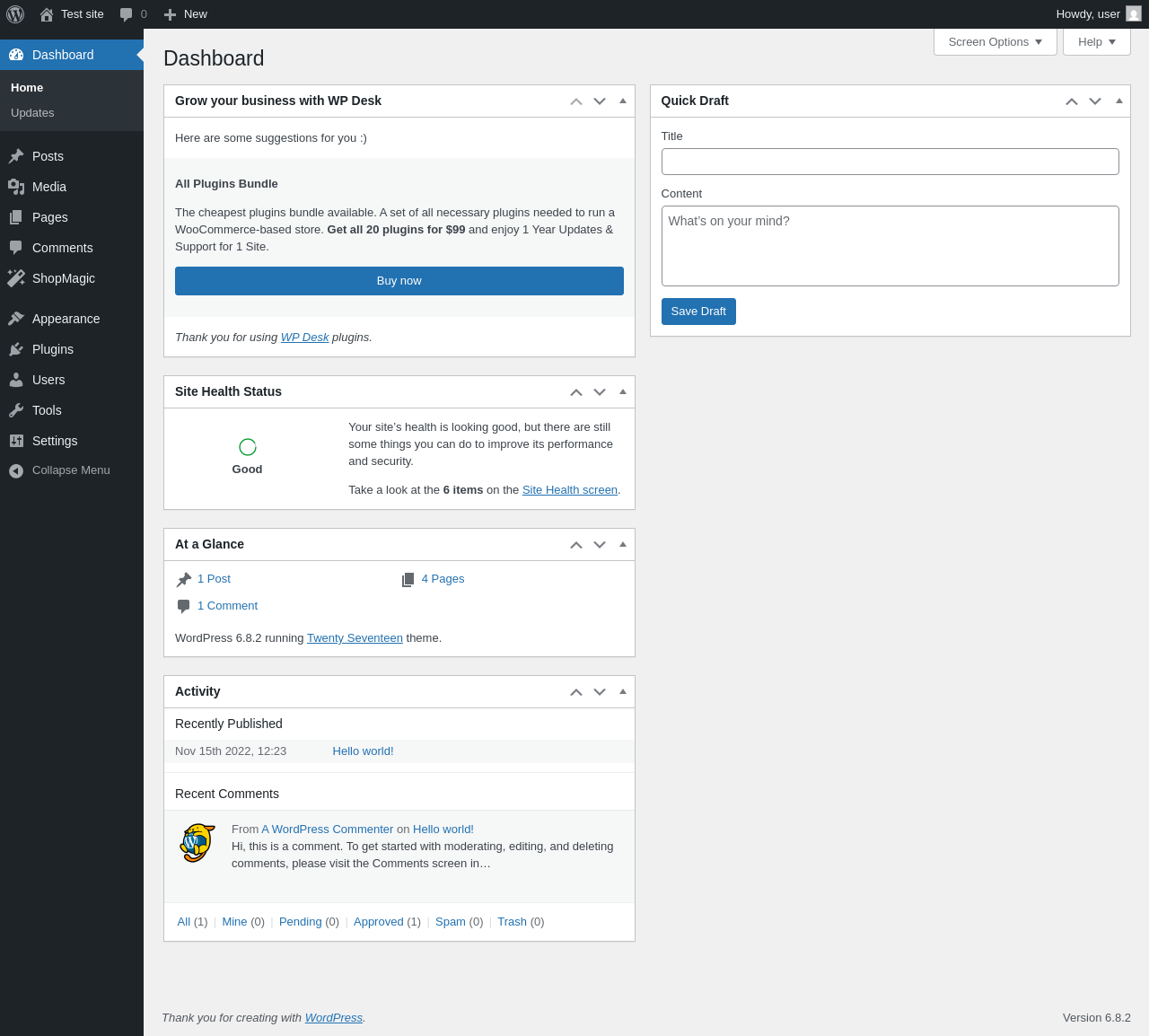Click the Plugins plug icon in sidebar
Screen dimensions: 1149x1036
(16, 349)
